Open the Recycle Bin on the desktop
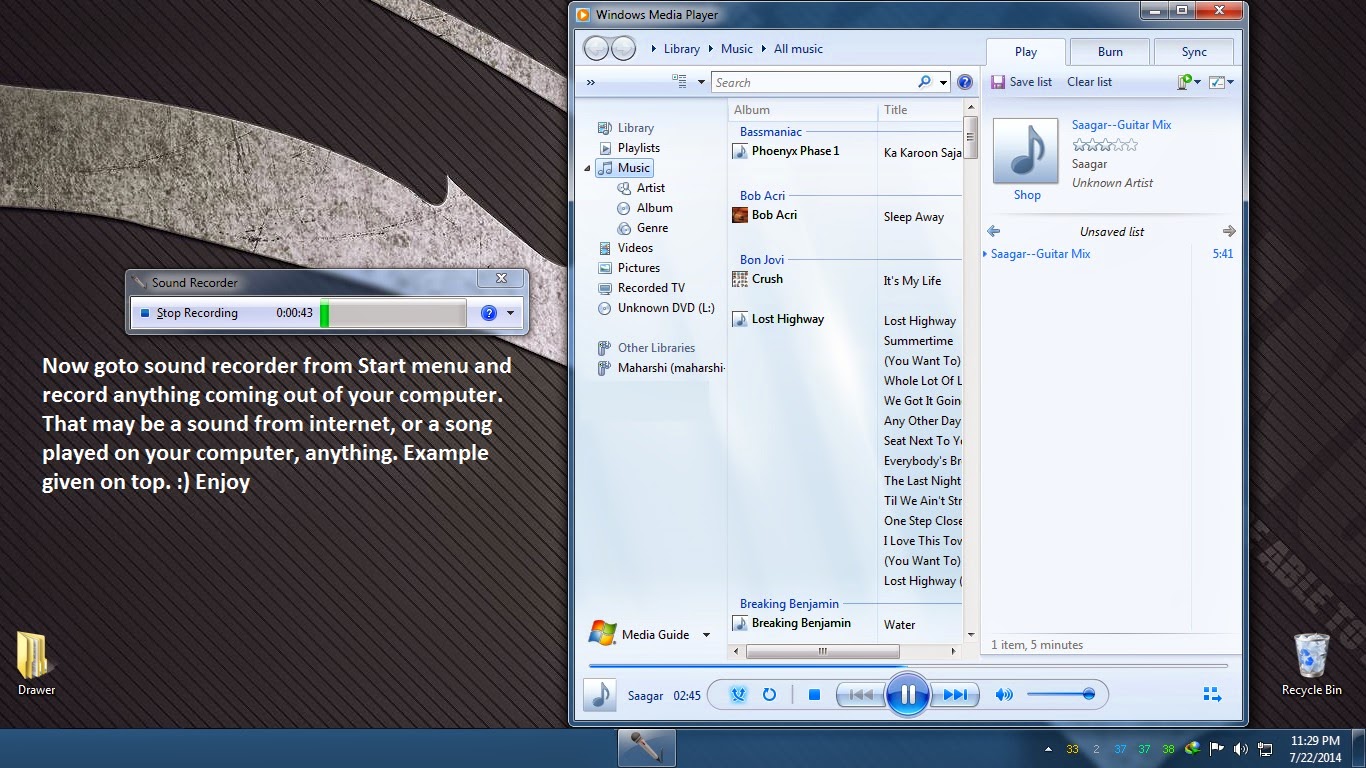 (x=1311, y=664)
